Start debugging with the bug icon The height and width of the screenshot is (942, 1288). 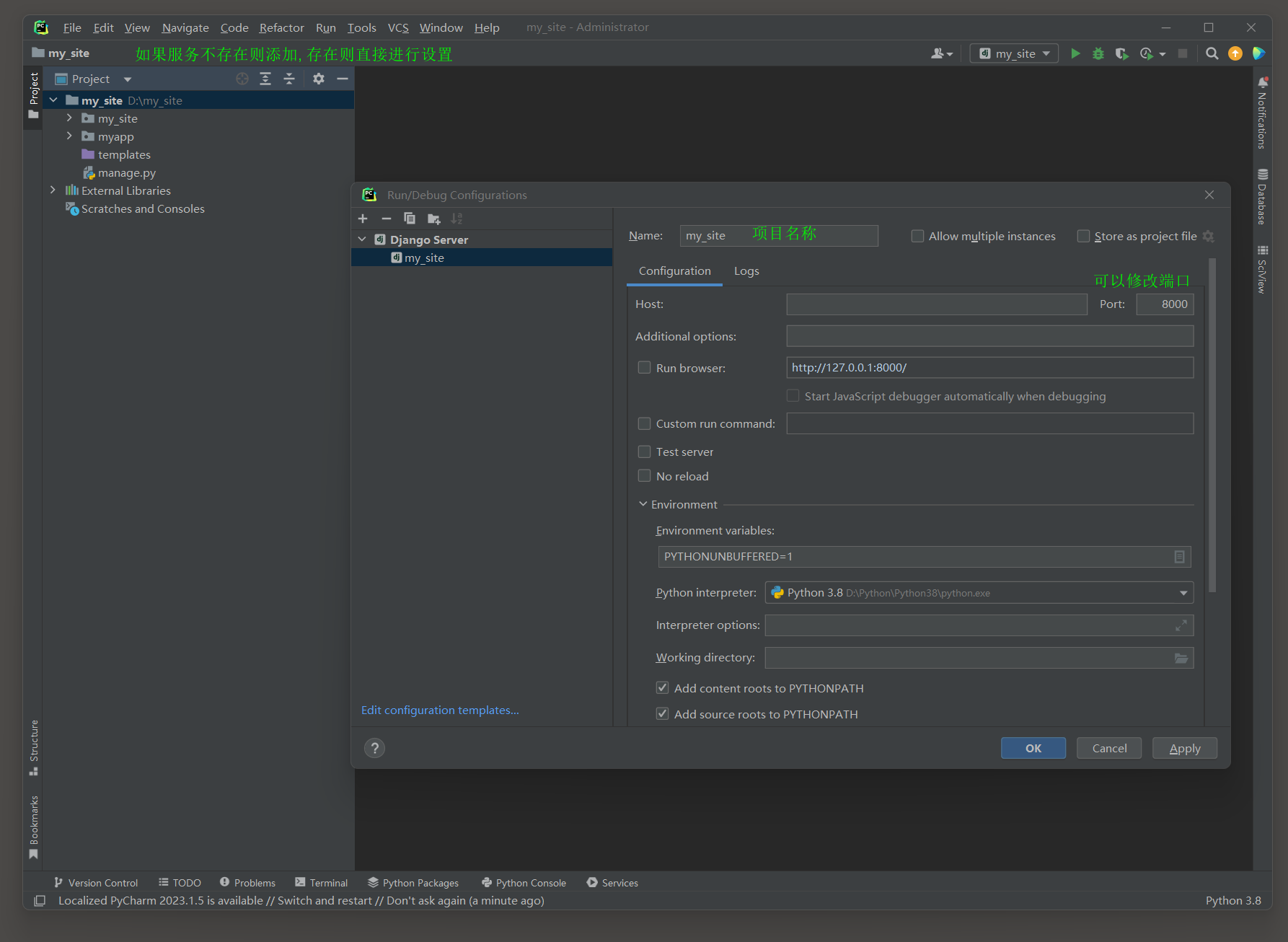click(1098, 53)
